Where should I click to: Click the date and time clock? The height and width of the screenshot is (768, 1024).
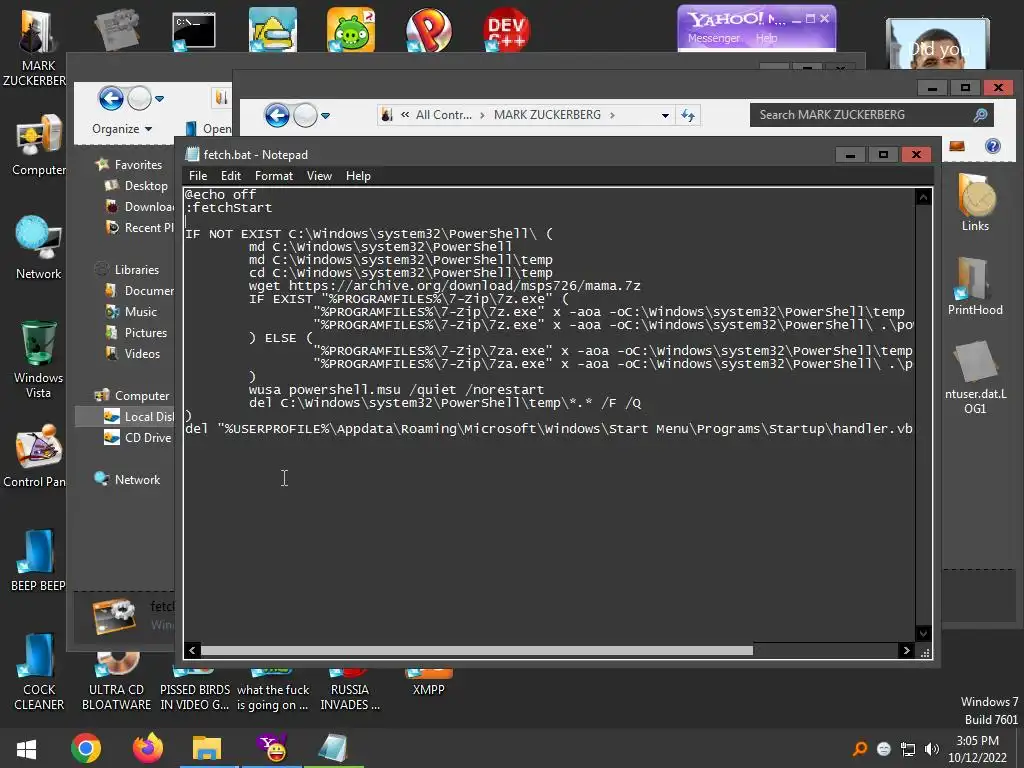[x=978, y=749]
